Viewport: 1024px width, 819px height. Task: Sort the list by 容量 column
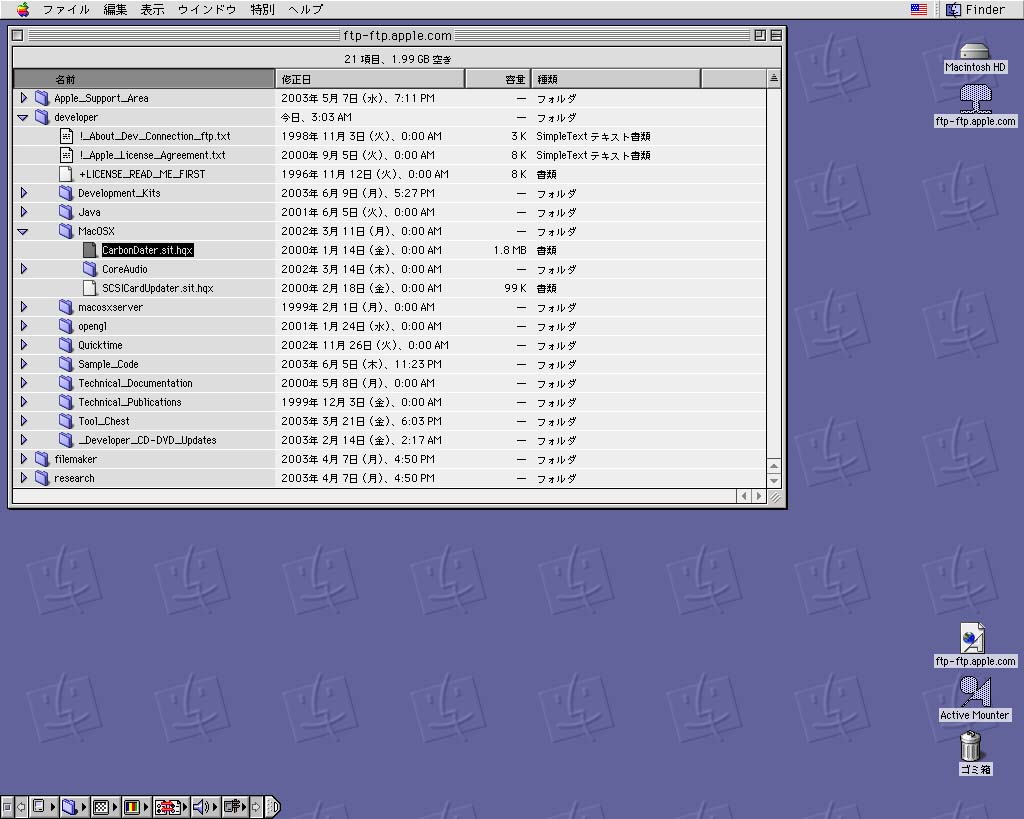[498, 79]
